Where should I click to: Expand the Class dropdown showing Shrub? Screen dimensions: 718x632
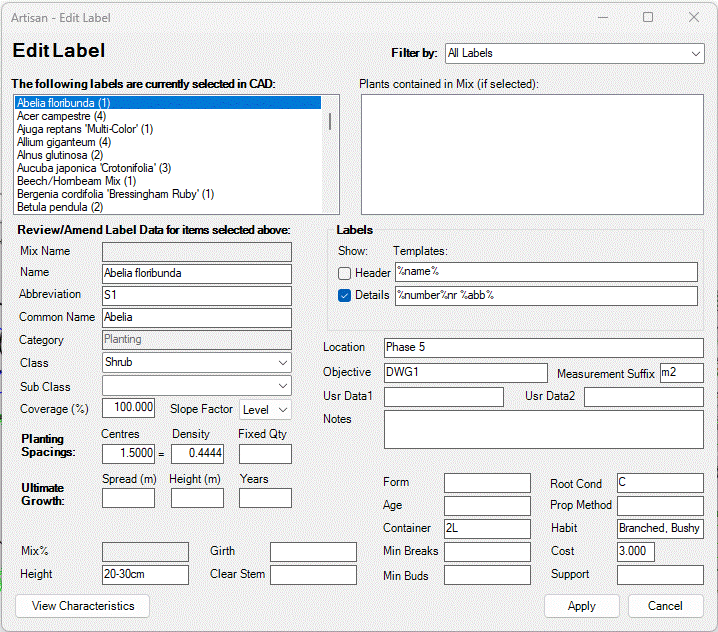(197, 363)
